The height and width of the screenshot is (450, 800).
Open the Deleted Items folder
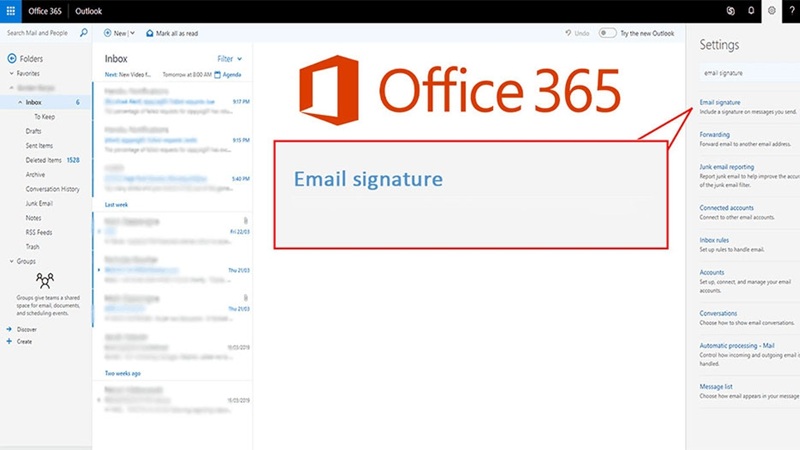point(43,160)
